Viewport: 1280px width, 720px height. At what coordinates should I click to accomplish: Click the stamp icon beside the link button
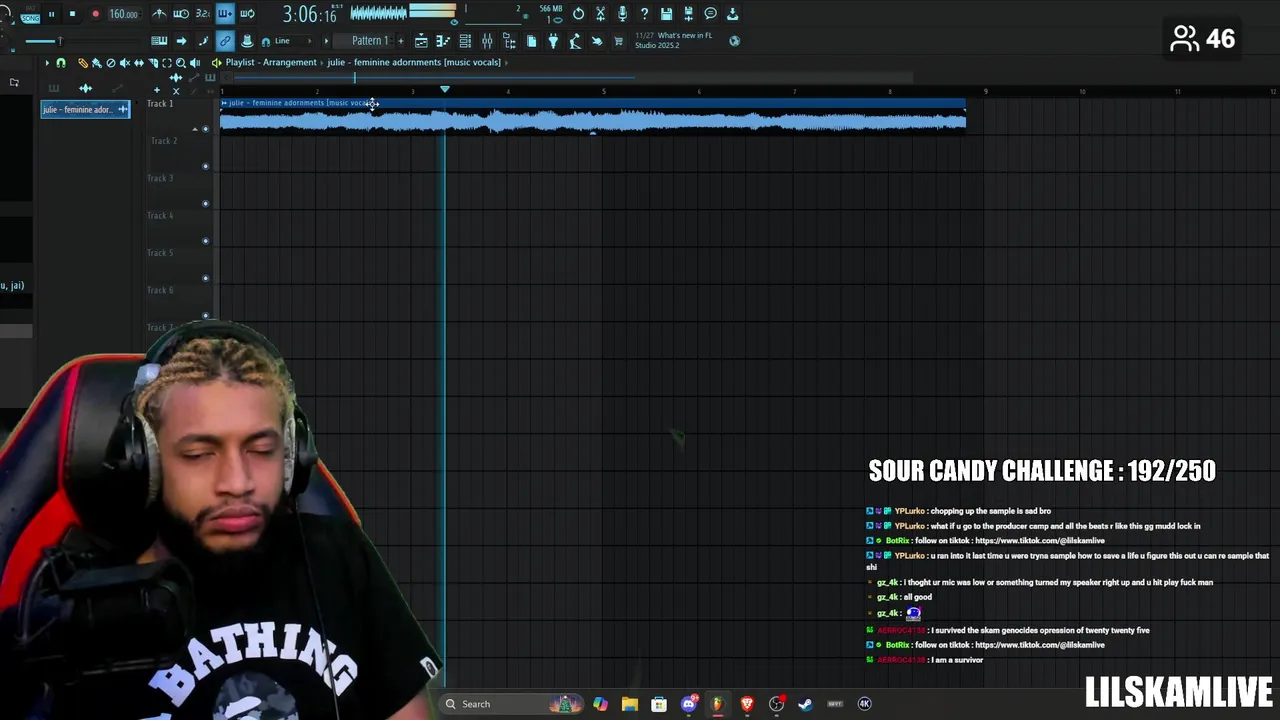[247, 41]
